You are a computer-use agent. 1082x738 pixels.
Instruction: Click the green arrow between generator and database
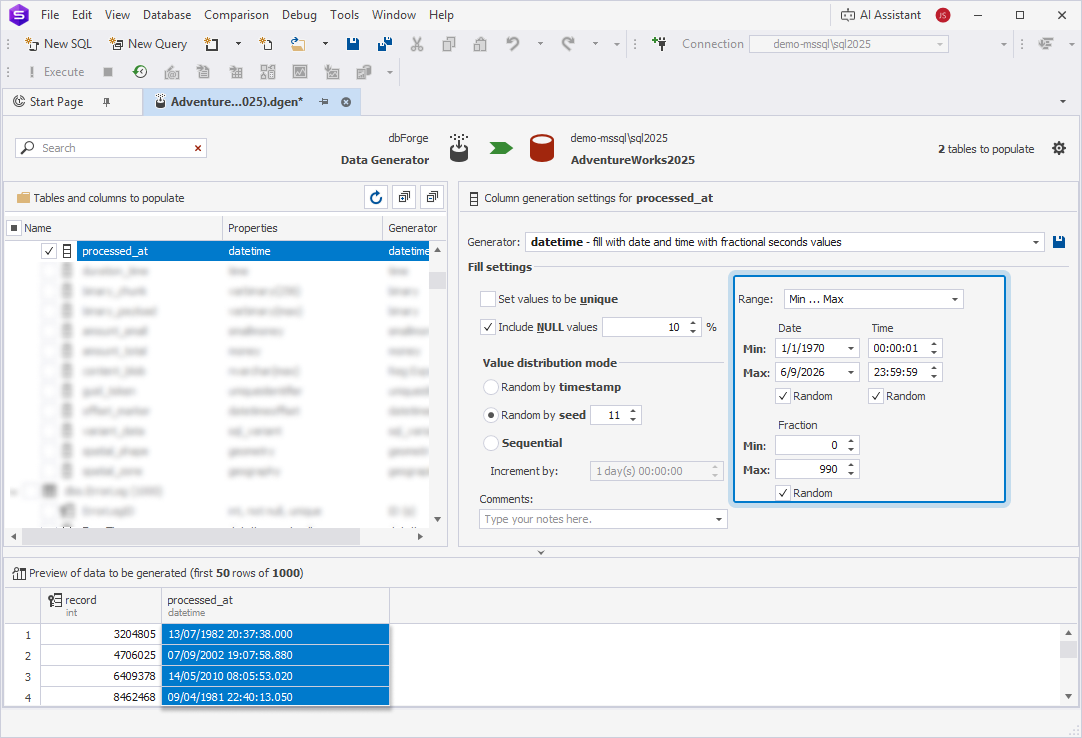tap(501, 148)
